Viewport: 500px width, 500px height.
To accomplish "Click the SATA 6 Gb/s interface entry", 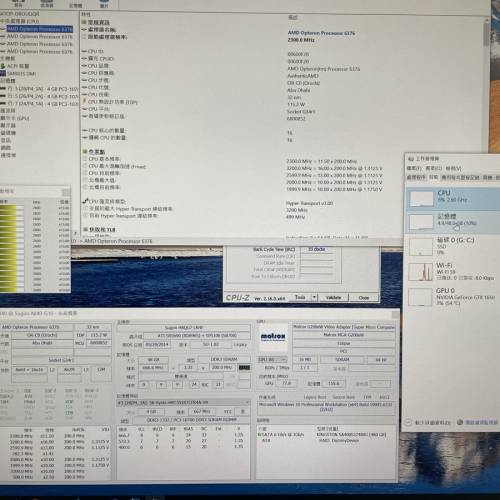I will pyautogui.click(x=281, y=435).
